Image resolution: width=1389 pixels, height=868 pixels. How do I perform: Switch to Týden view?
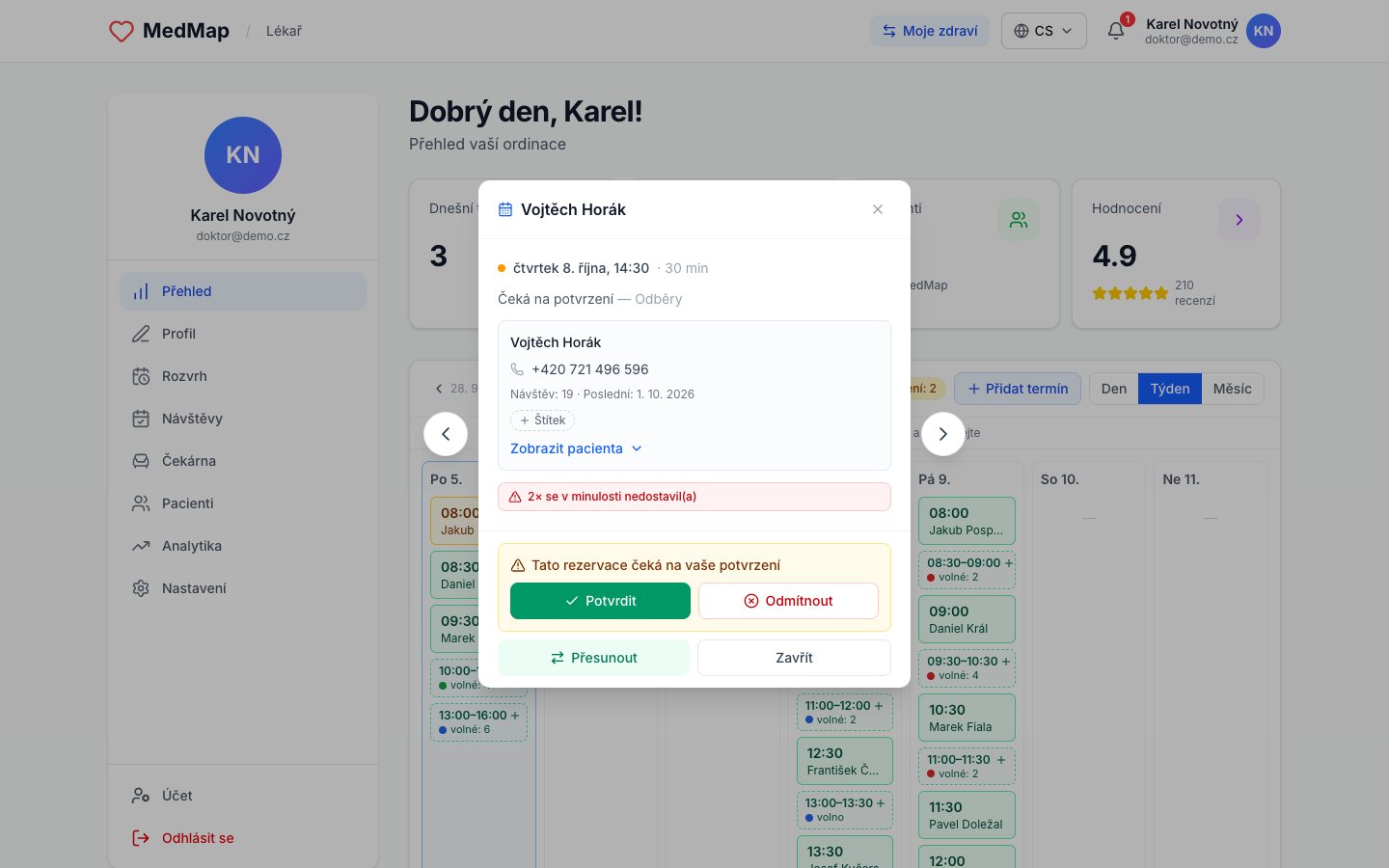click(x=1170, y=389)
